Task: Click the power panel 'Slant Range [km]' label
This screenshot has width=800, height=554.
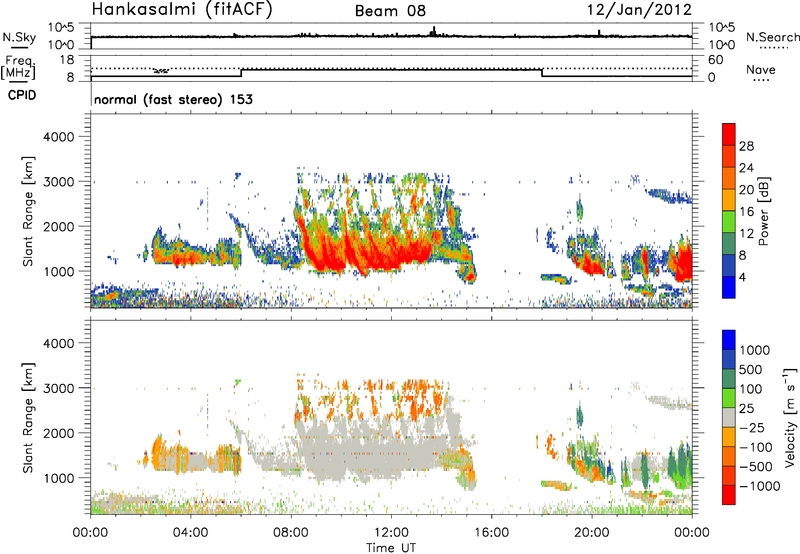Action: pos(28,212)
